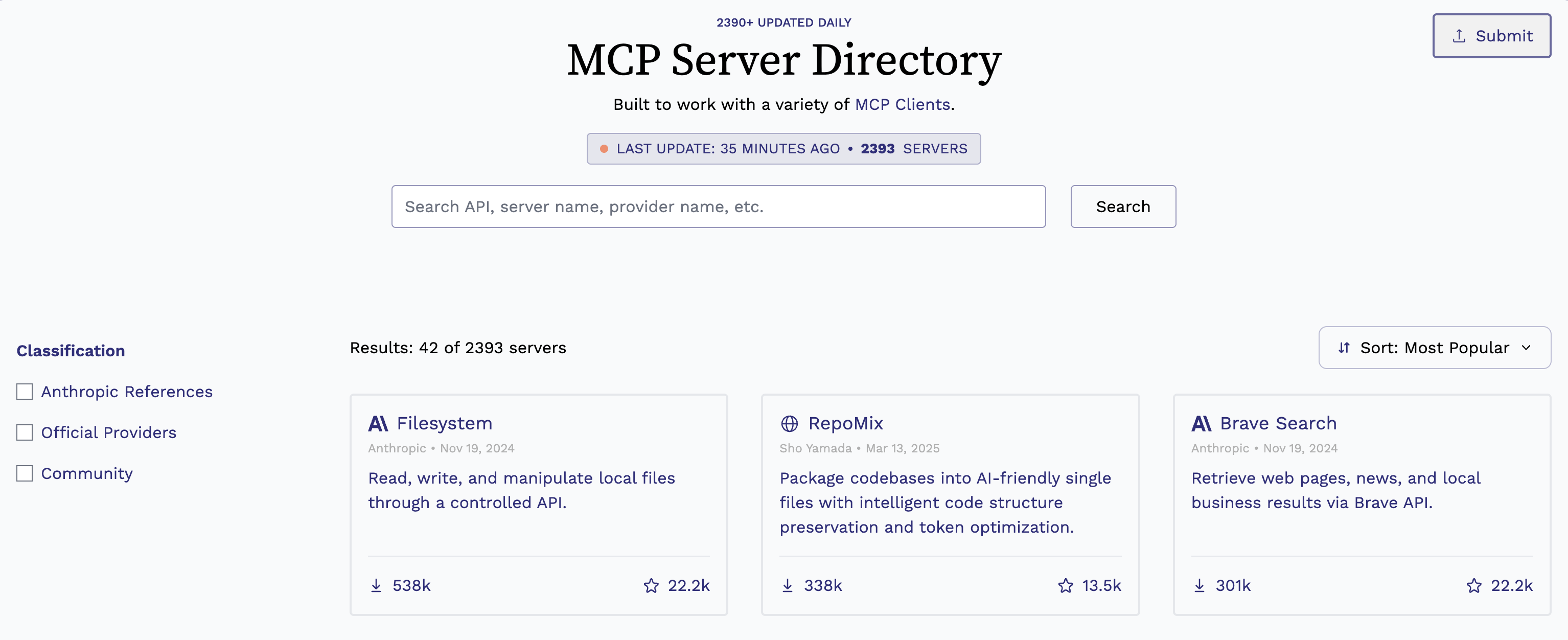The image size is (1568, 640).
Task: Open the MCP Clients link
Action: (x=902, y=104)
